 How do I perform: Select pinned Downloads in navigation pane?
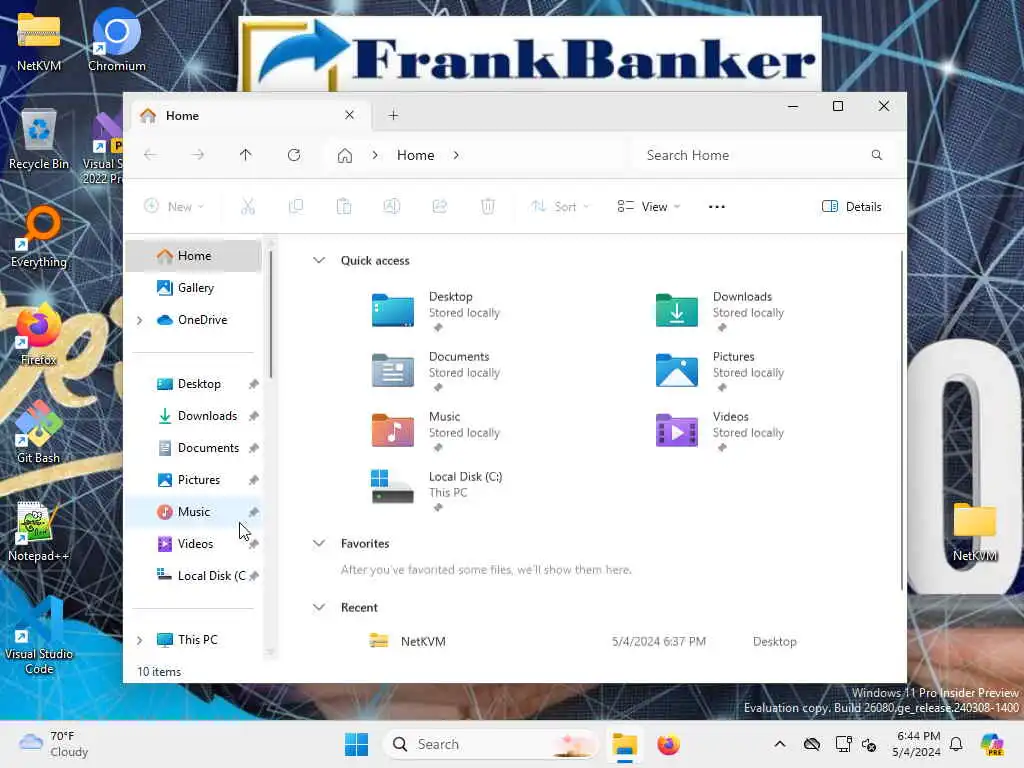(x=194, y=415)
